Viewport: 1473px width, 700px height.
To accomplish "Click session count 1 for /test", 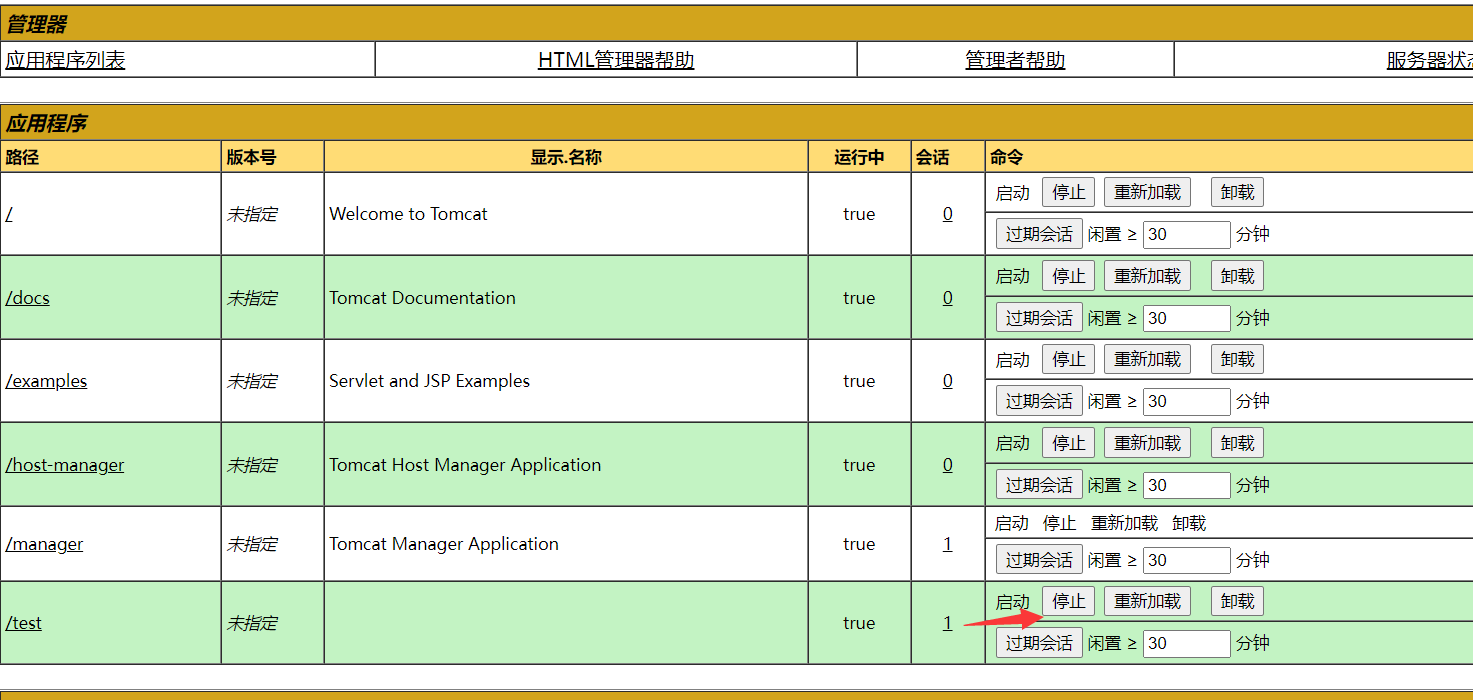I will (x=948, y=623).
